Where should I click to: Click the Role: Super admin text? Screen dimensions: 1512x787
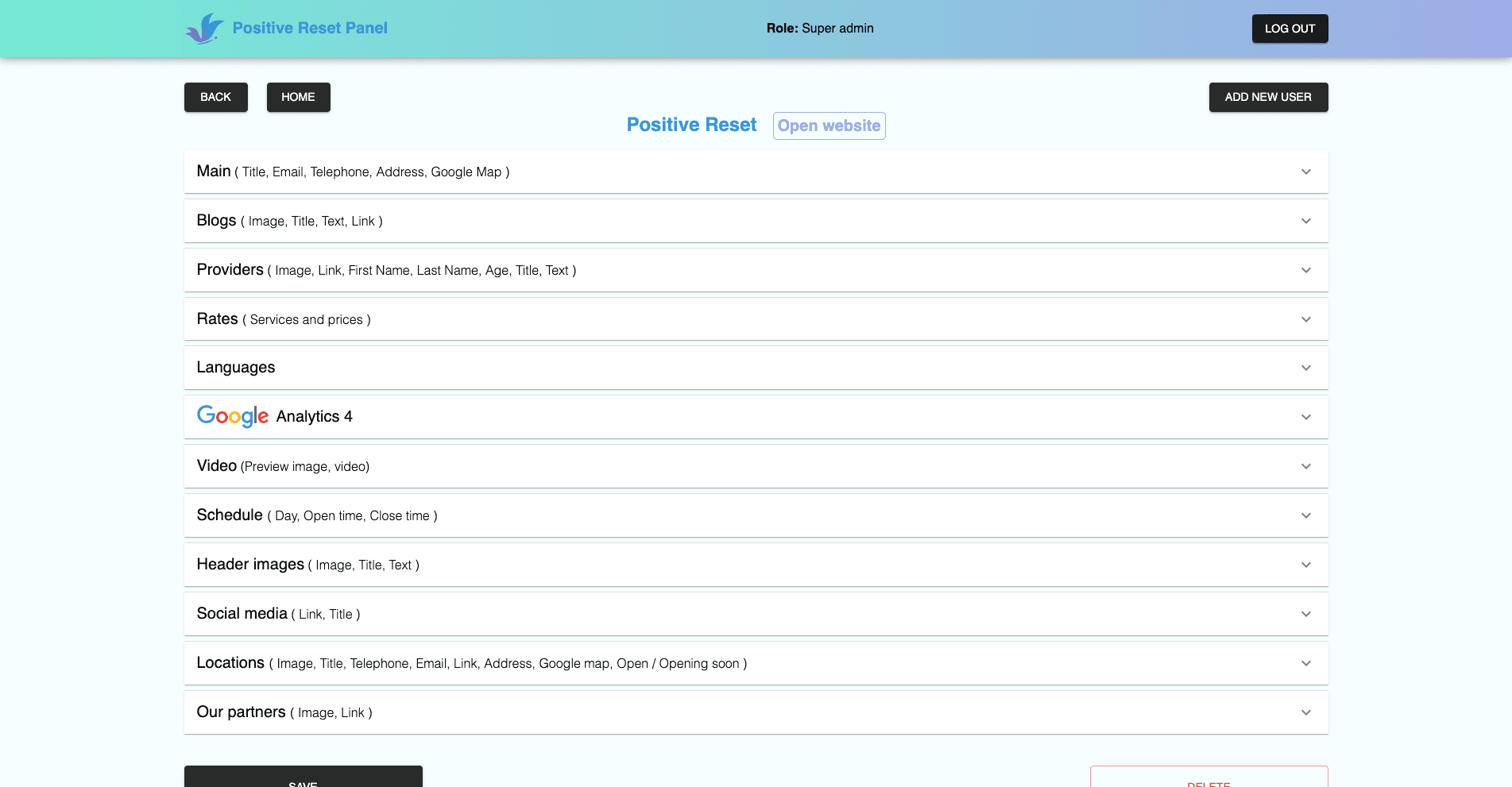(x=820, y=29)
